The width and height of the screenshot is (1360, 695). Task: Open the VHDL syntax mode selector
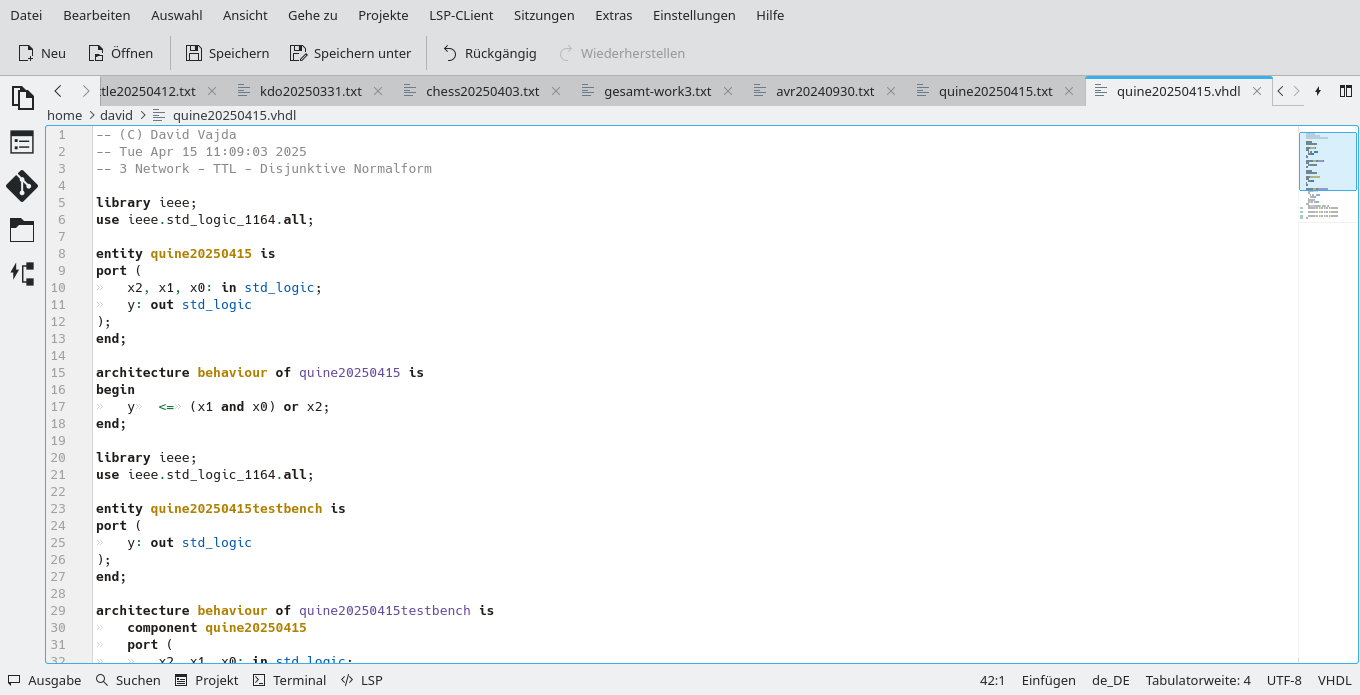pos(1334,680)
